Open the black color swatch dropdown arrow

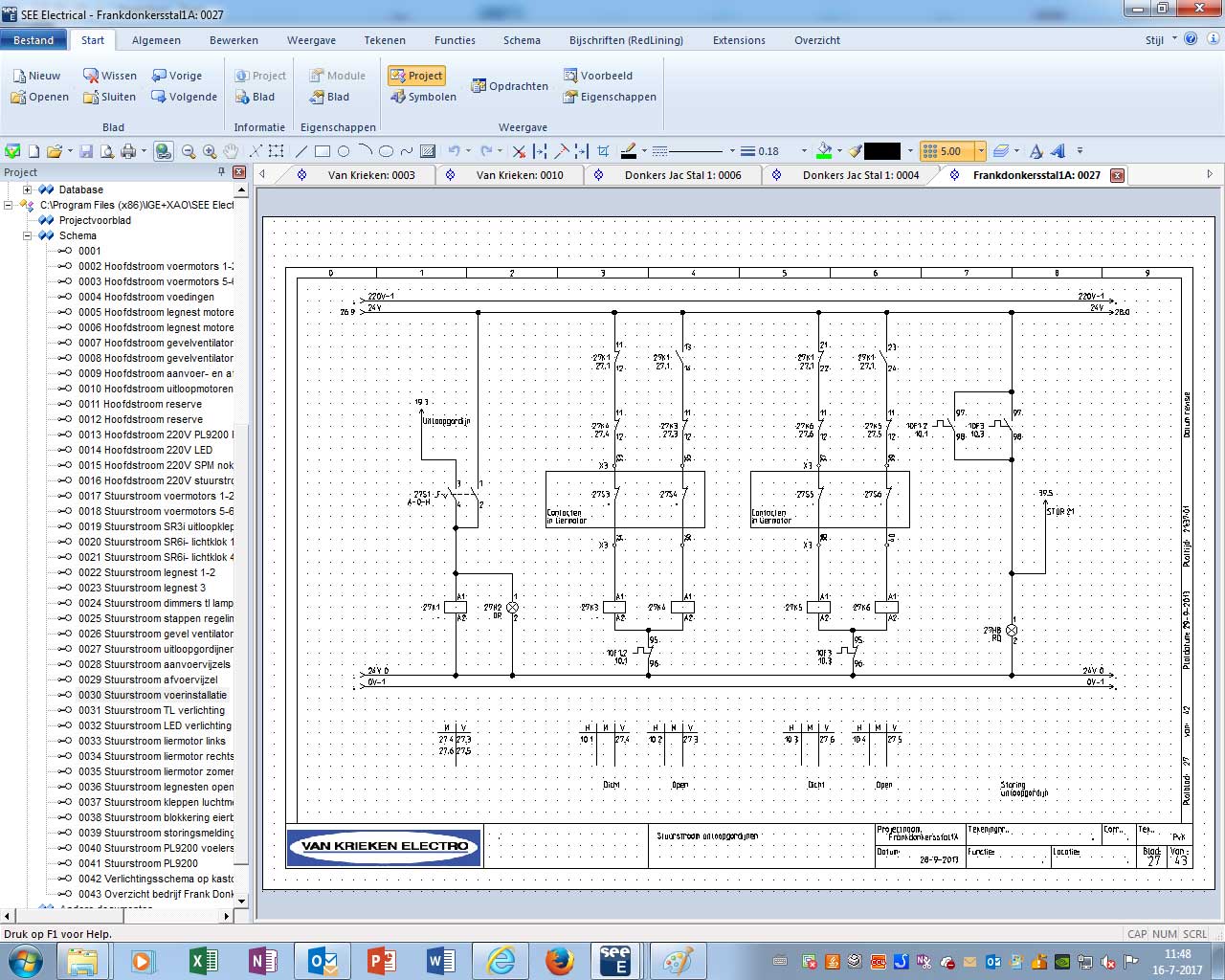[910, 151]
